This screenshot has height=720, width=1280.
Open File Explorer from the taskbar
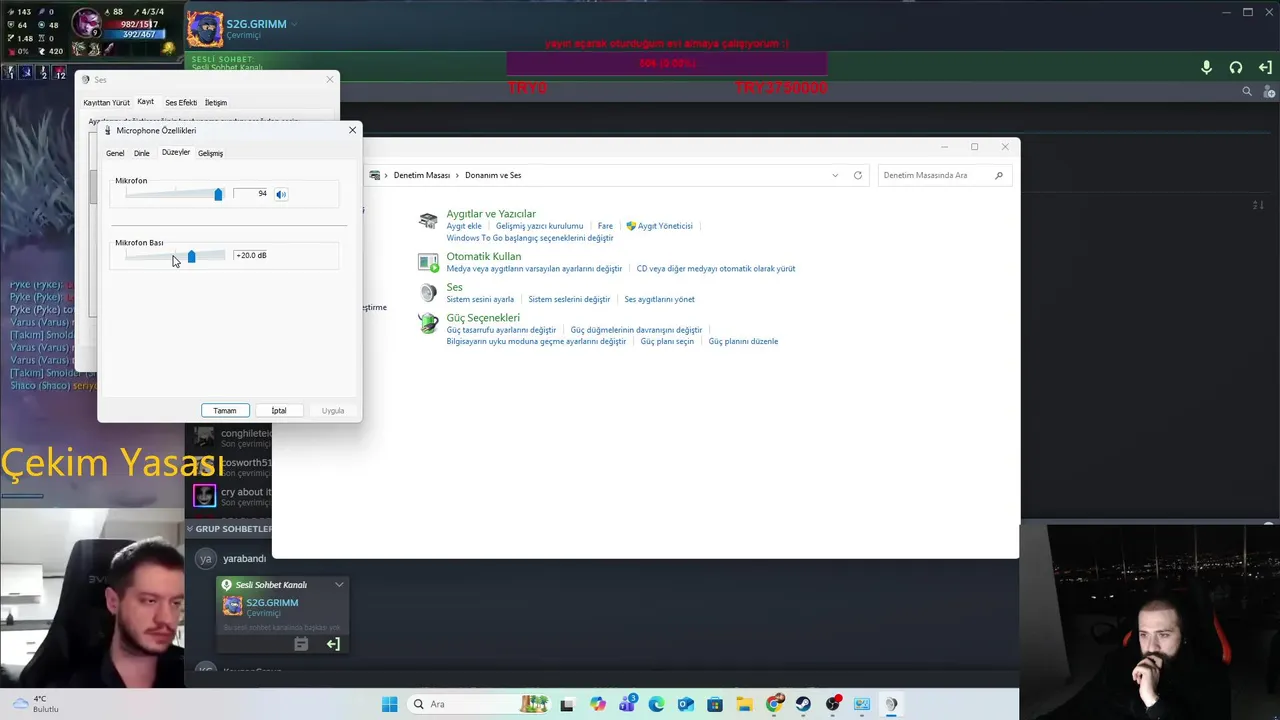pos(745,704)
